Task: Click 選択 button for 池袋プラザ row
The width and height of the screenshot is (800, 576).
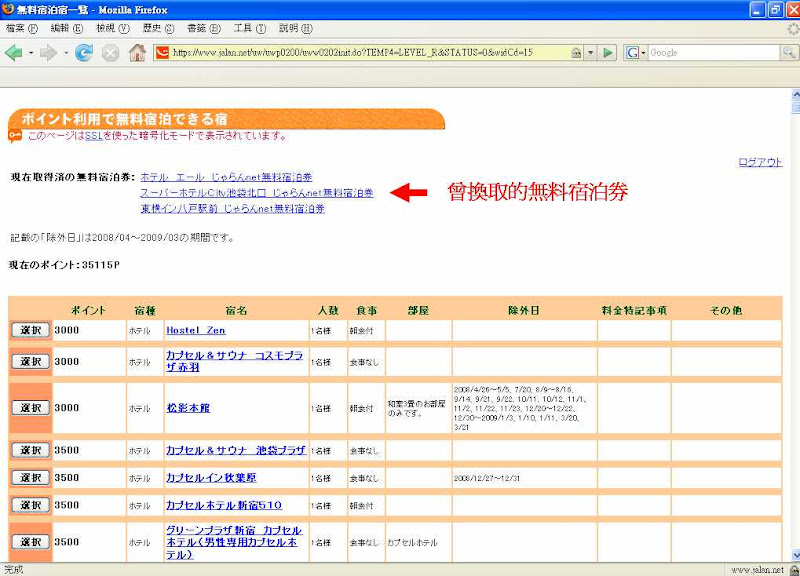Action: (x=31, y=450)
